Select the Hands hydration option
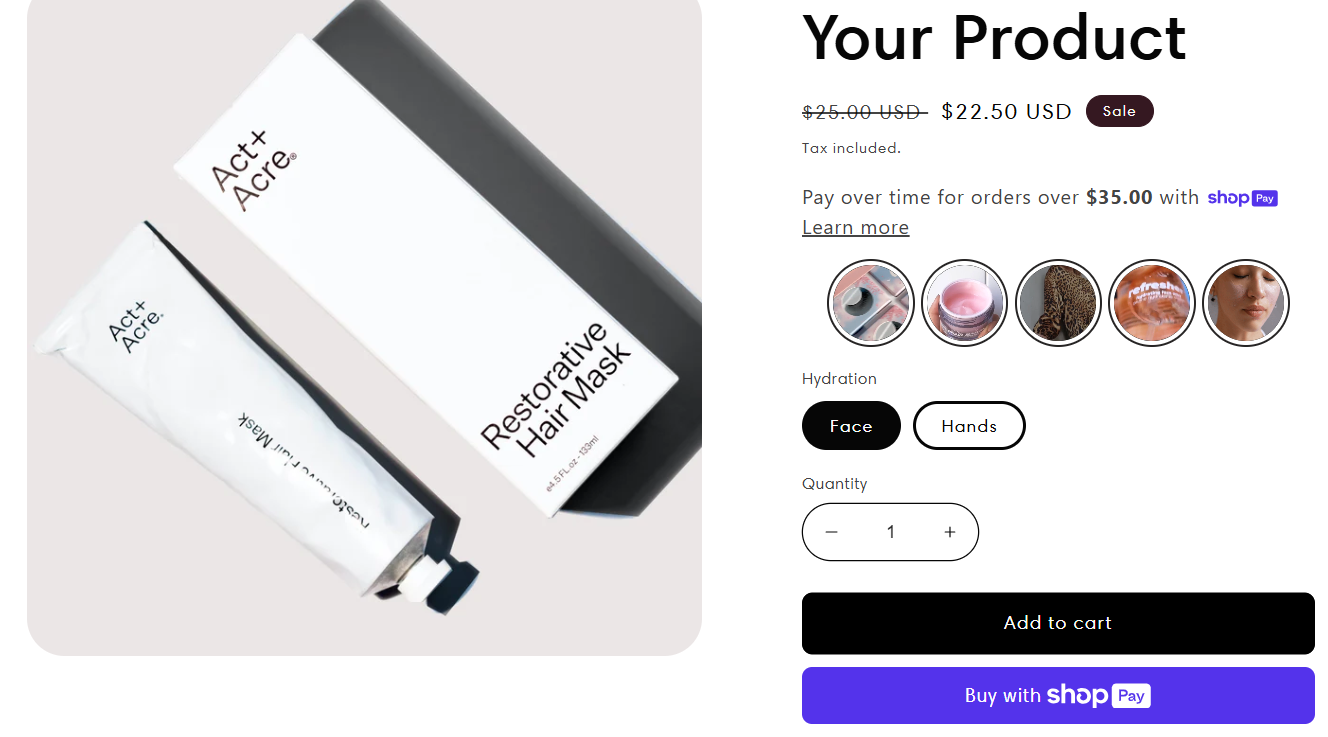1328x737 pixels. (x=969, y=426)
